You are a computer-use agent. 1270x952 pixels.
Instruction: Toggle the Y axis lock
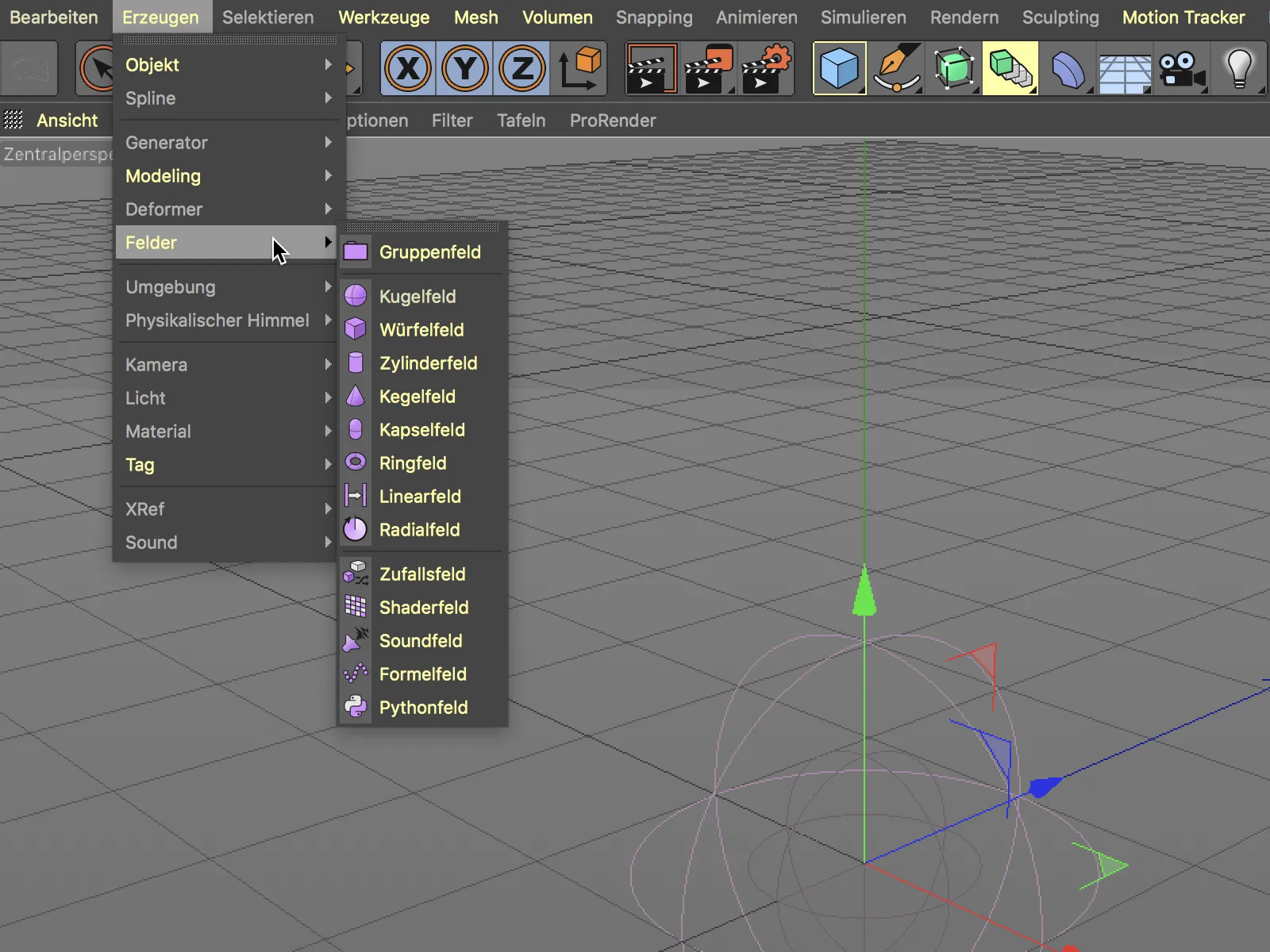465,69
